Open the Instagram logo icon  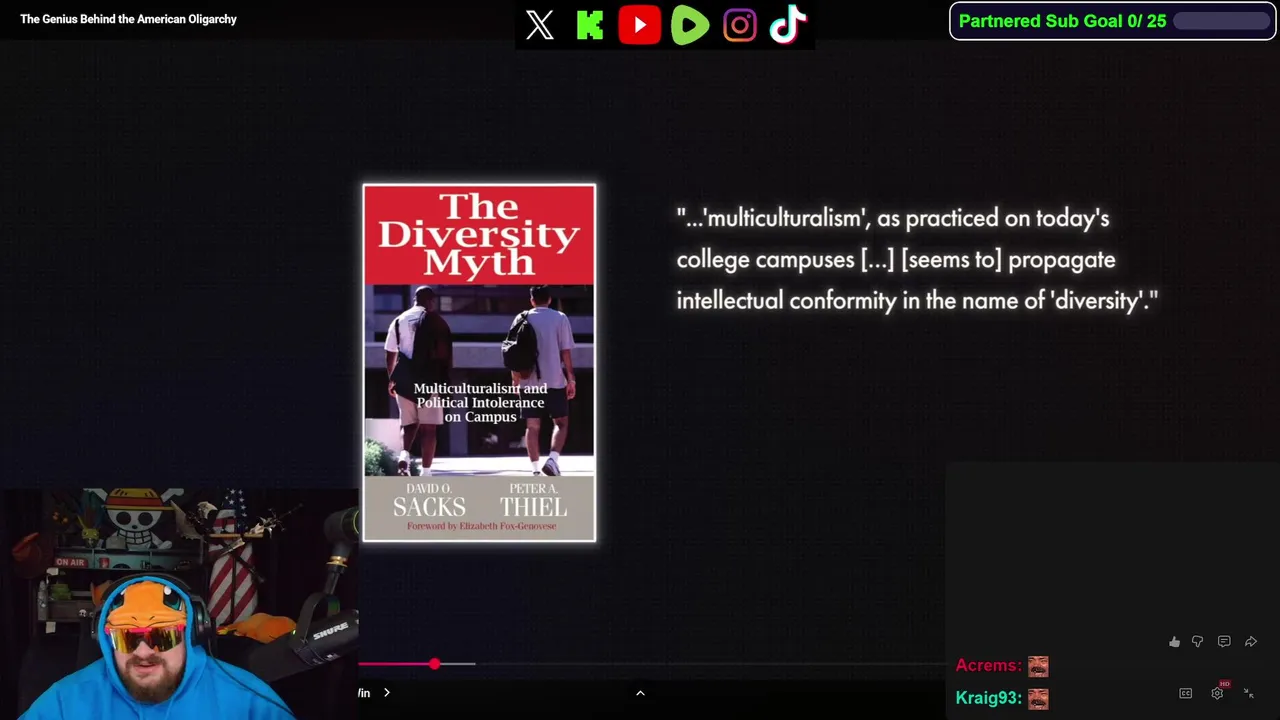tap(740, 25)
